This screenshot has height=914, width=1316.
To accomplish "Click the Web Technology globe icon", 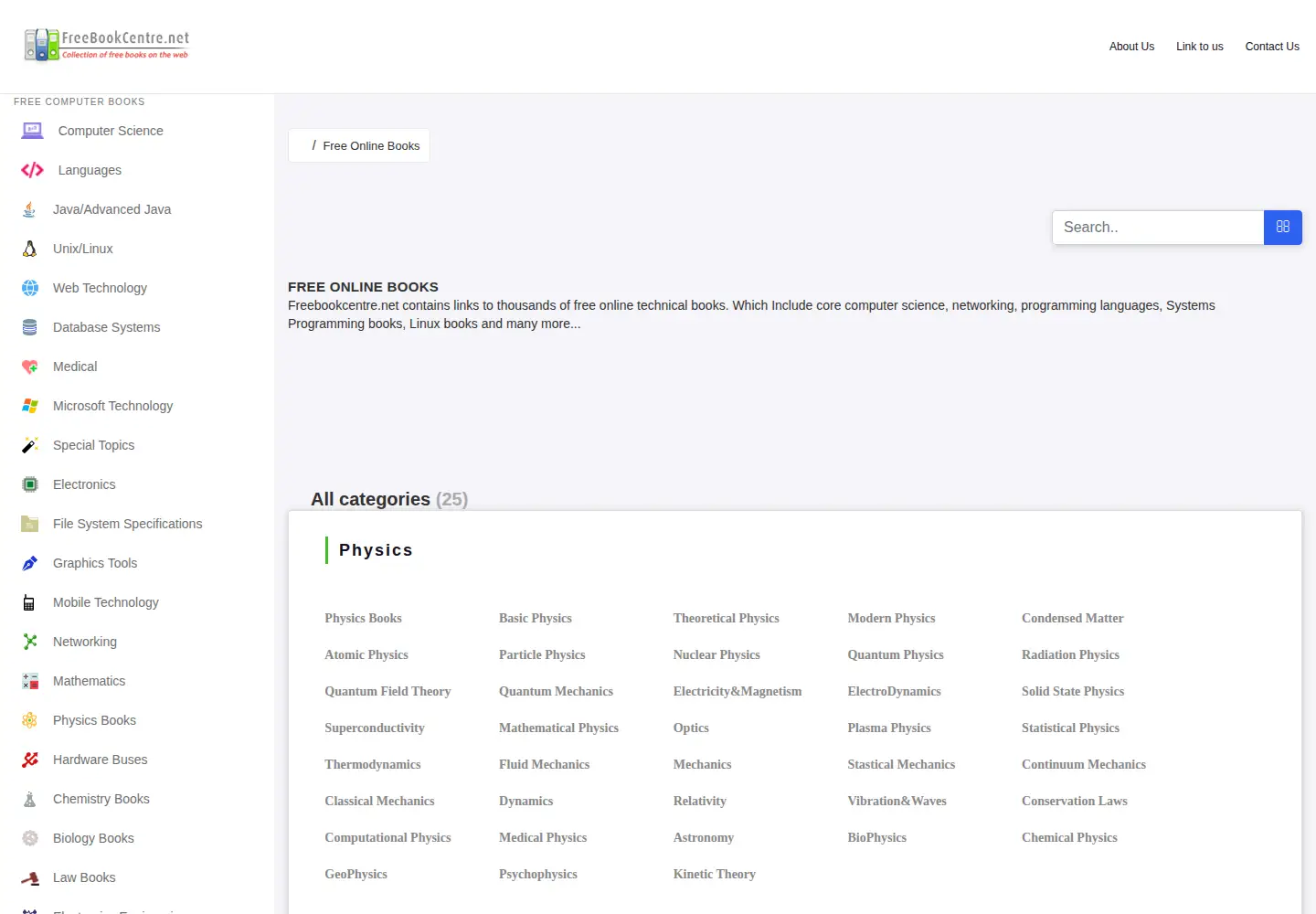I will click(29, 288).
